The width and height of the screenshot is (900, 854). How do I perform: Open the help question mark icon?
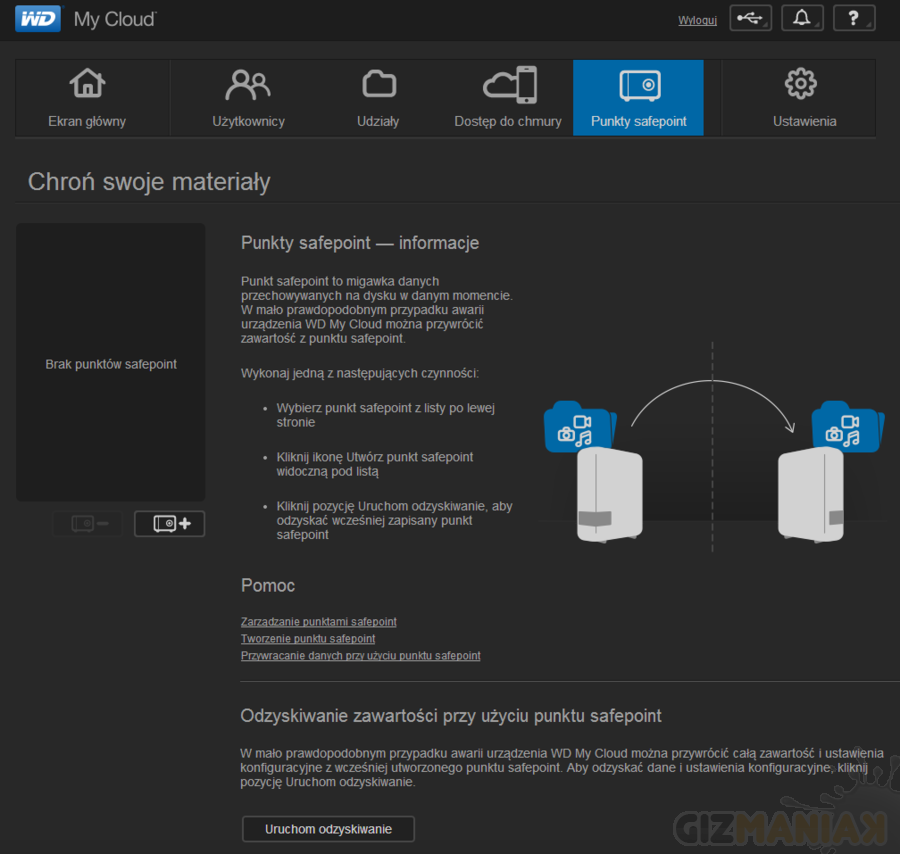[853, 19]
